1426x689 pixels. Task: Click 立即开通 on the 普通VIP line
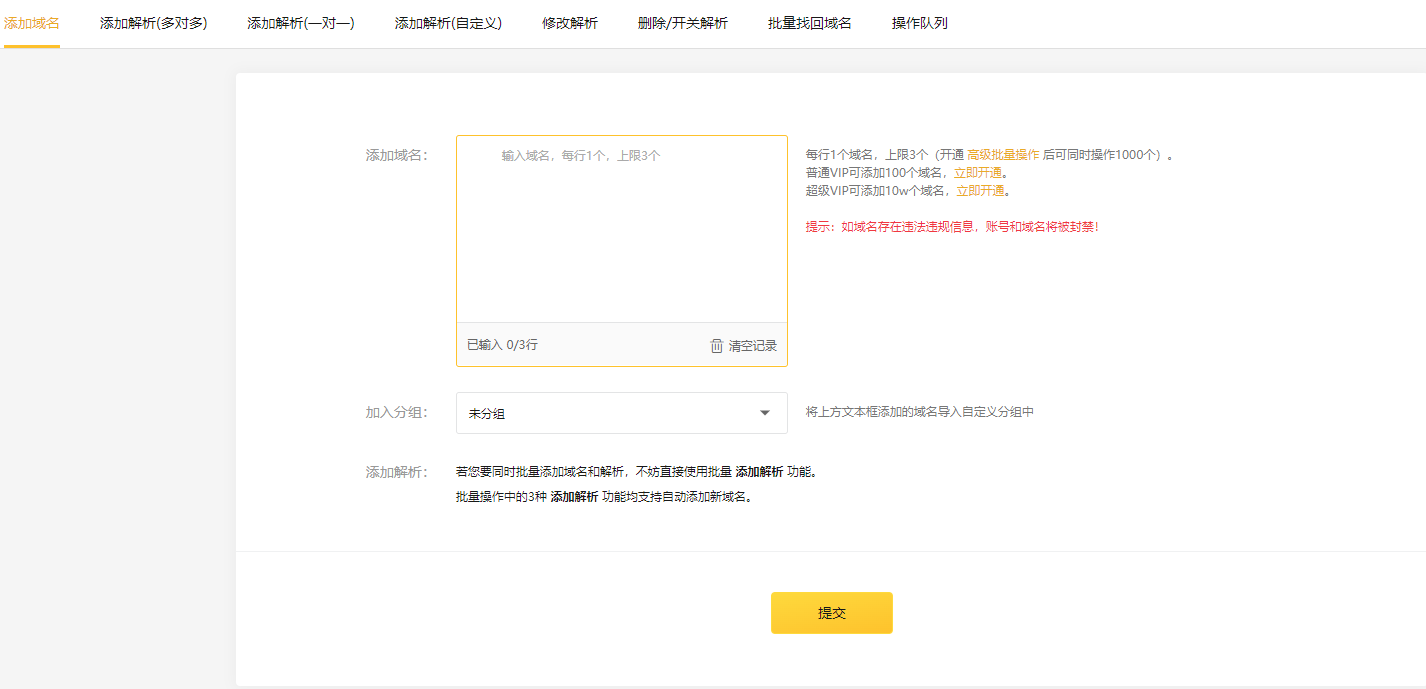(978, 173)
